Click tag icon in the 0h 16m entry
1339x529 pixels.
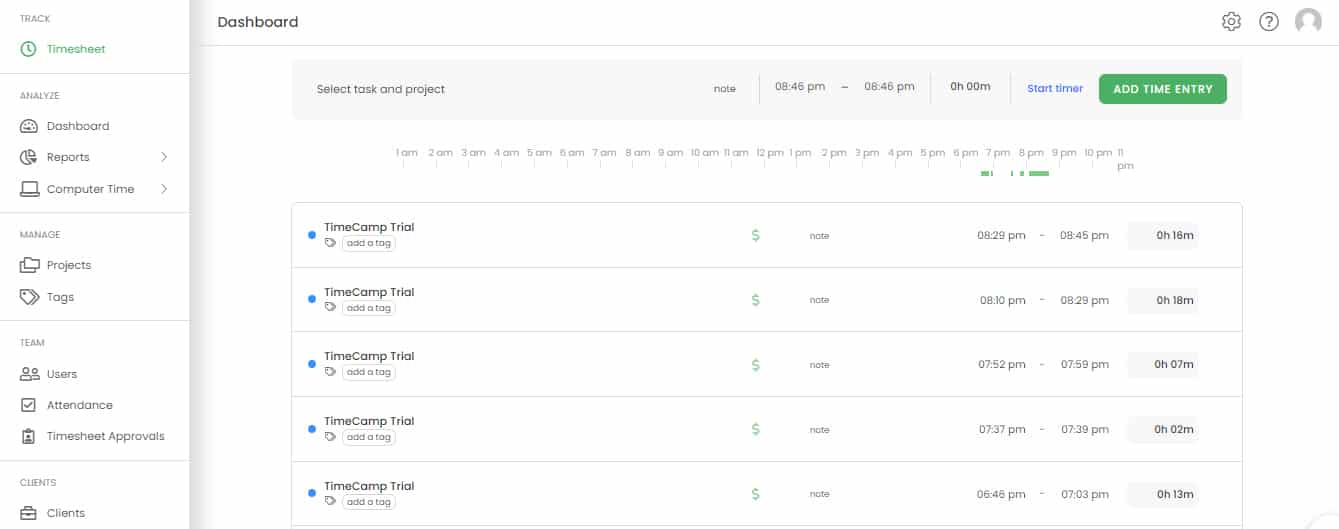click(x=331, y=243)
